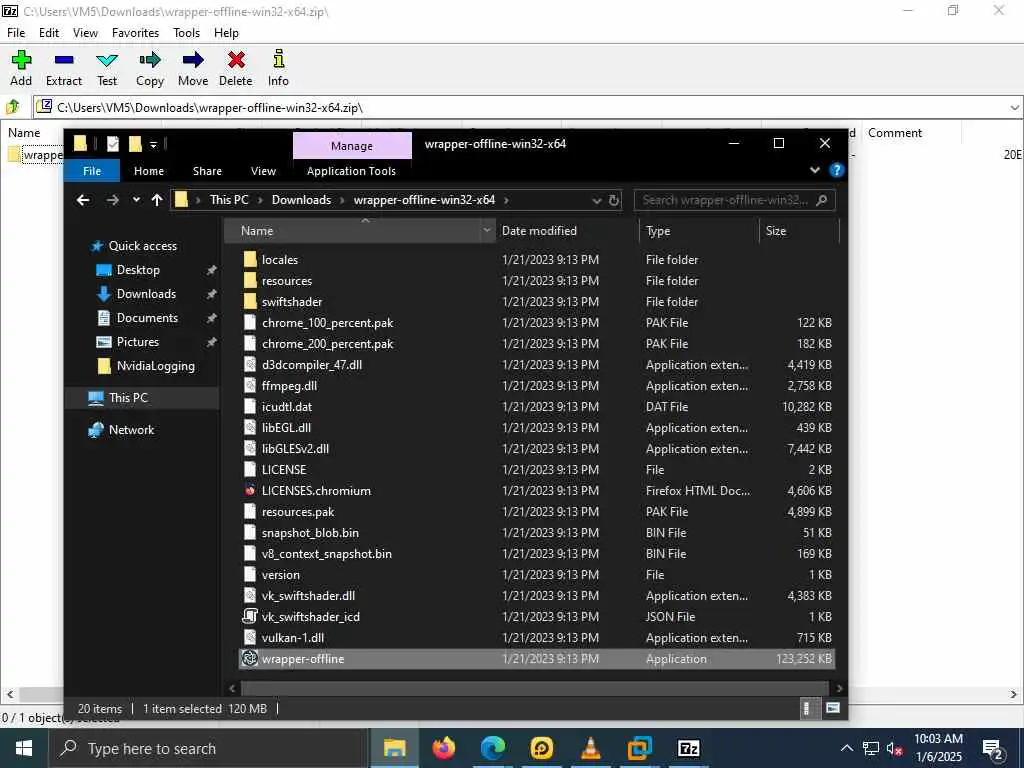Switch to large icons view in status bar

pyautogui.click(x=833, y=709)
